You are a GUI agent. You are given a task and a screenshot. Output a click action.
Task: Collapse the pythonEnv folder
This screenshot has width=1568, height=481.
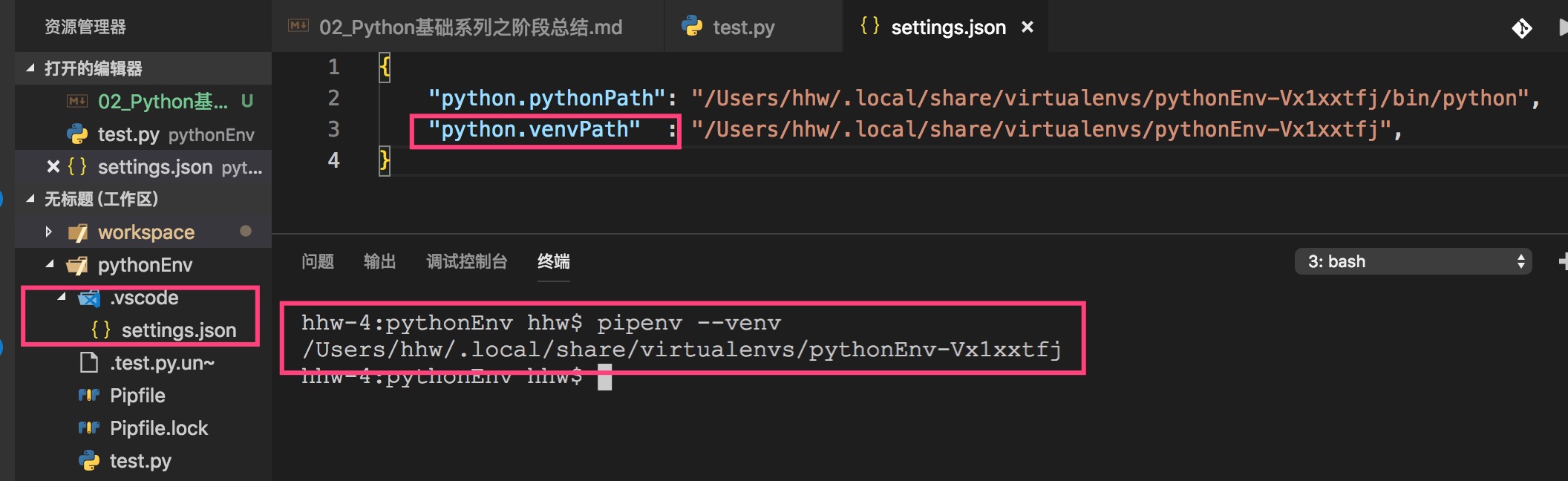click(x=49, y=264)
